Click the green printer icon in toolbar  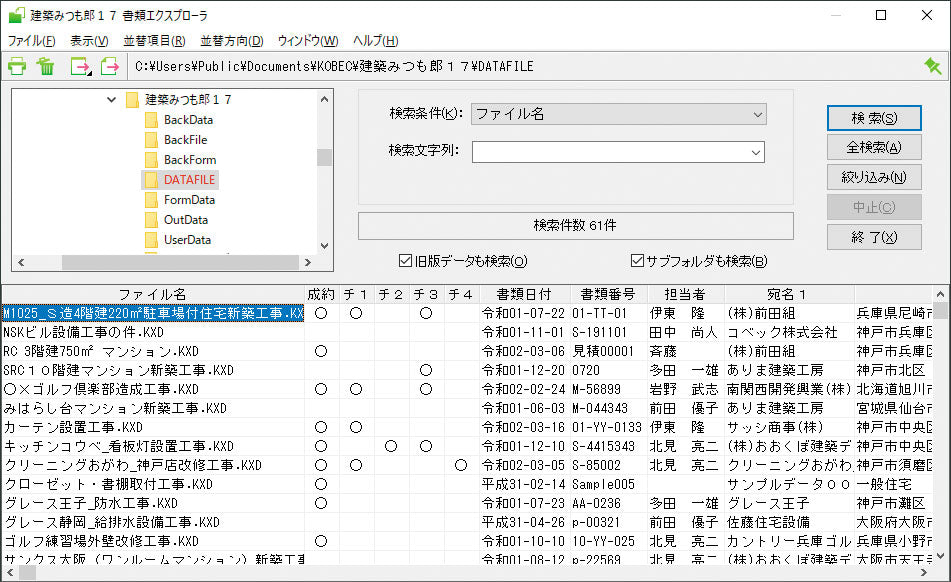(17, 67)
